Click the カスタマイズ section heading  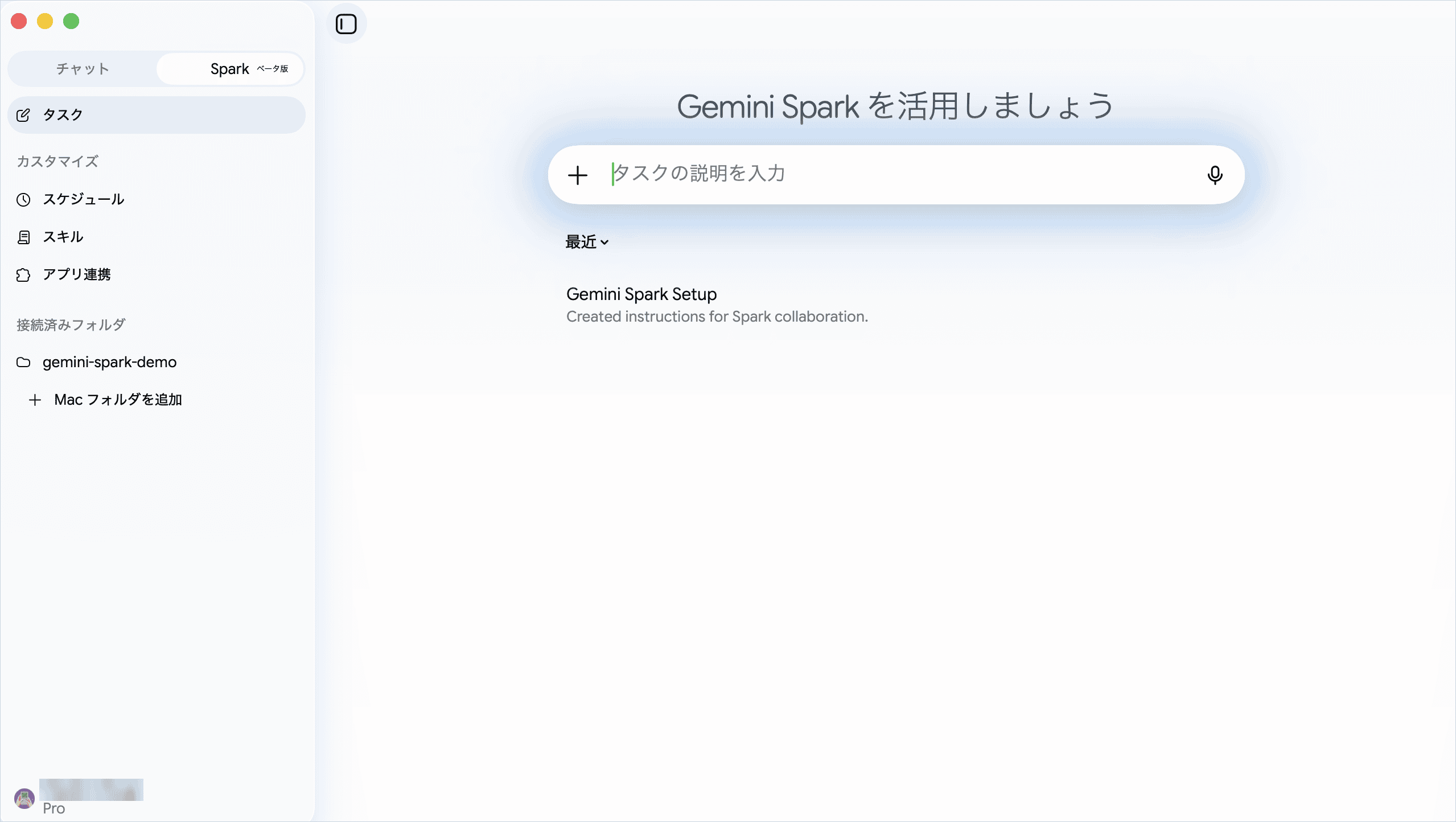(57, 162)
